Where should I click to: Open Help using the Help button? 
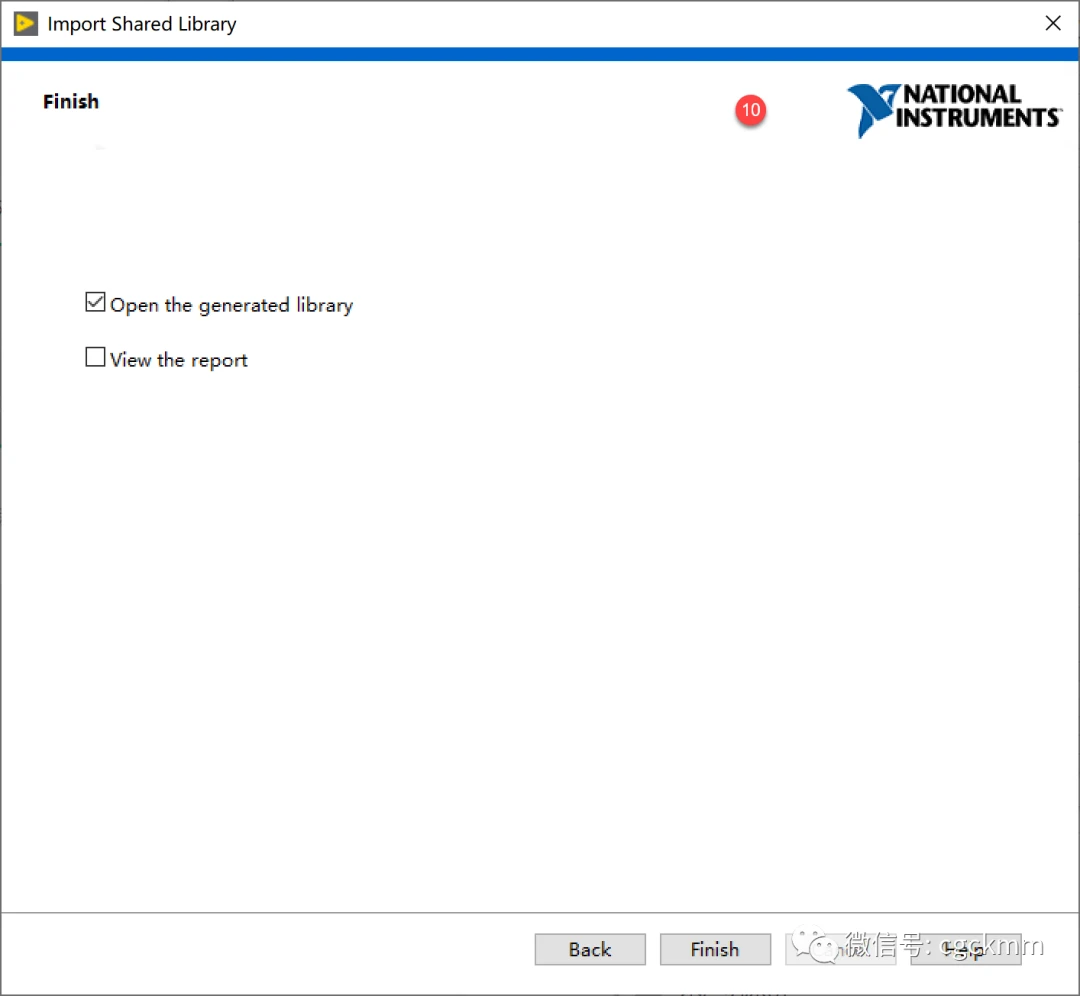[x=966, y=949]
